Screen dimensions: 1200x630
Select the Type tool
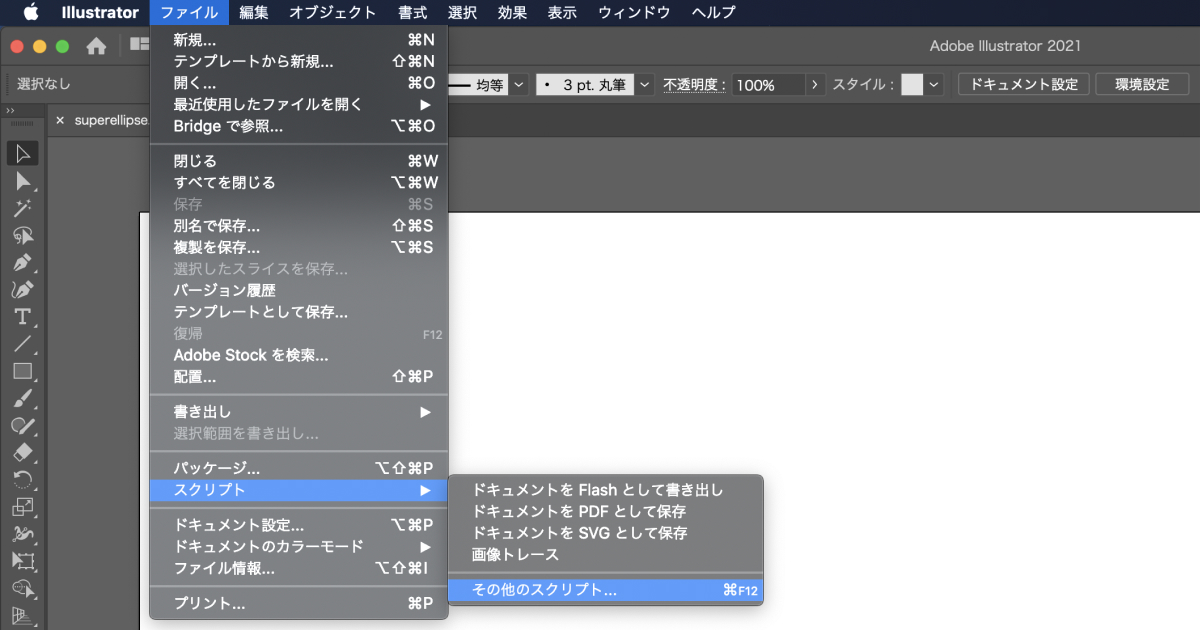23,316
